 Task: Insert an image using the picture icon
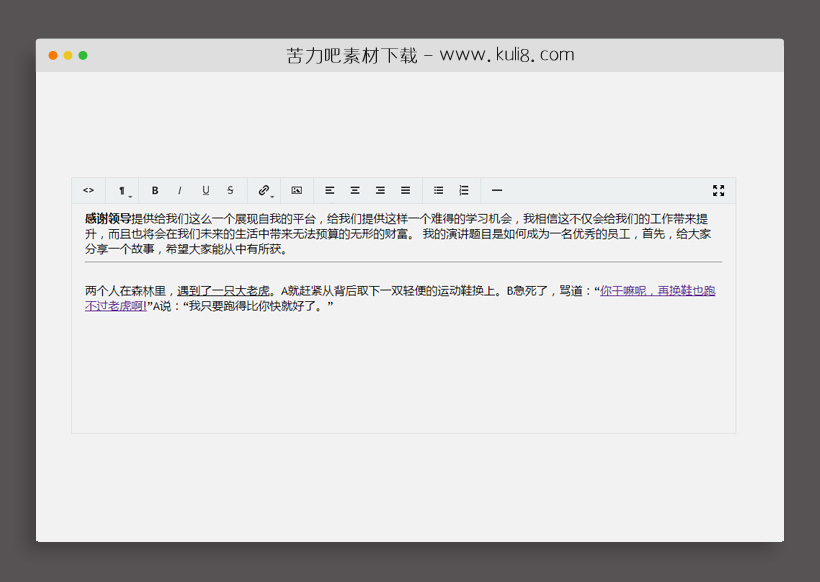click(297, 190)
